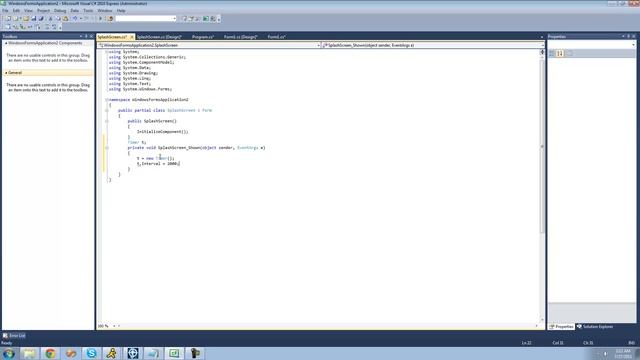The width and height of the screenshot is (640, 360).
Task: Click the Copy toolbar icon
Action: pyautogui.click(x=58, y=19)
